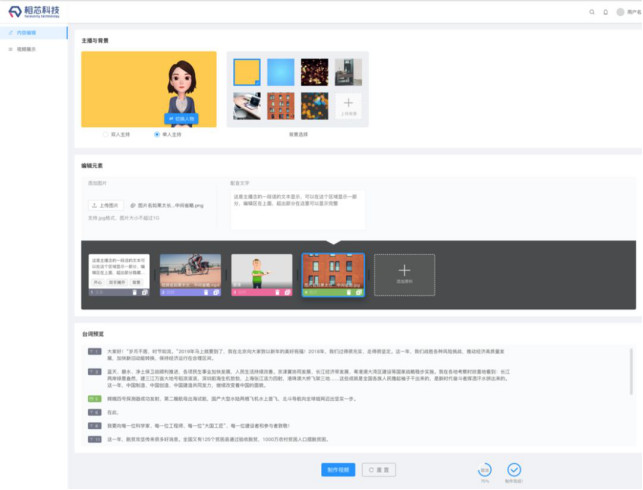Click the 相芯科技 logo
The height and width of the screenshot is (490, 643).
tap(34, 11)
